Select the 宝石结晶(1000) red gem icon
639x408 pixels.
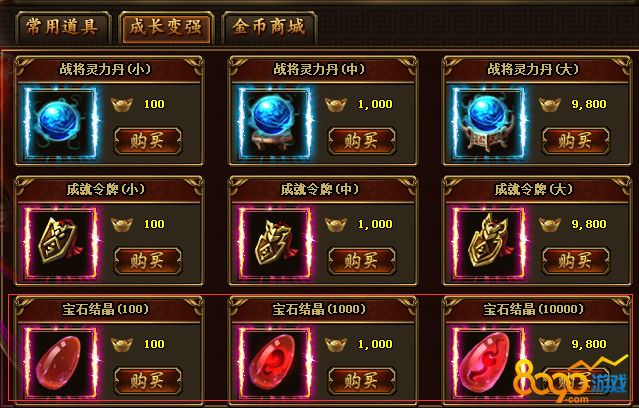coord(275,363)
